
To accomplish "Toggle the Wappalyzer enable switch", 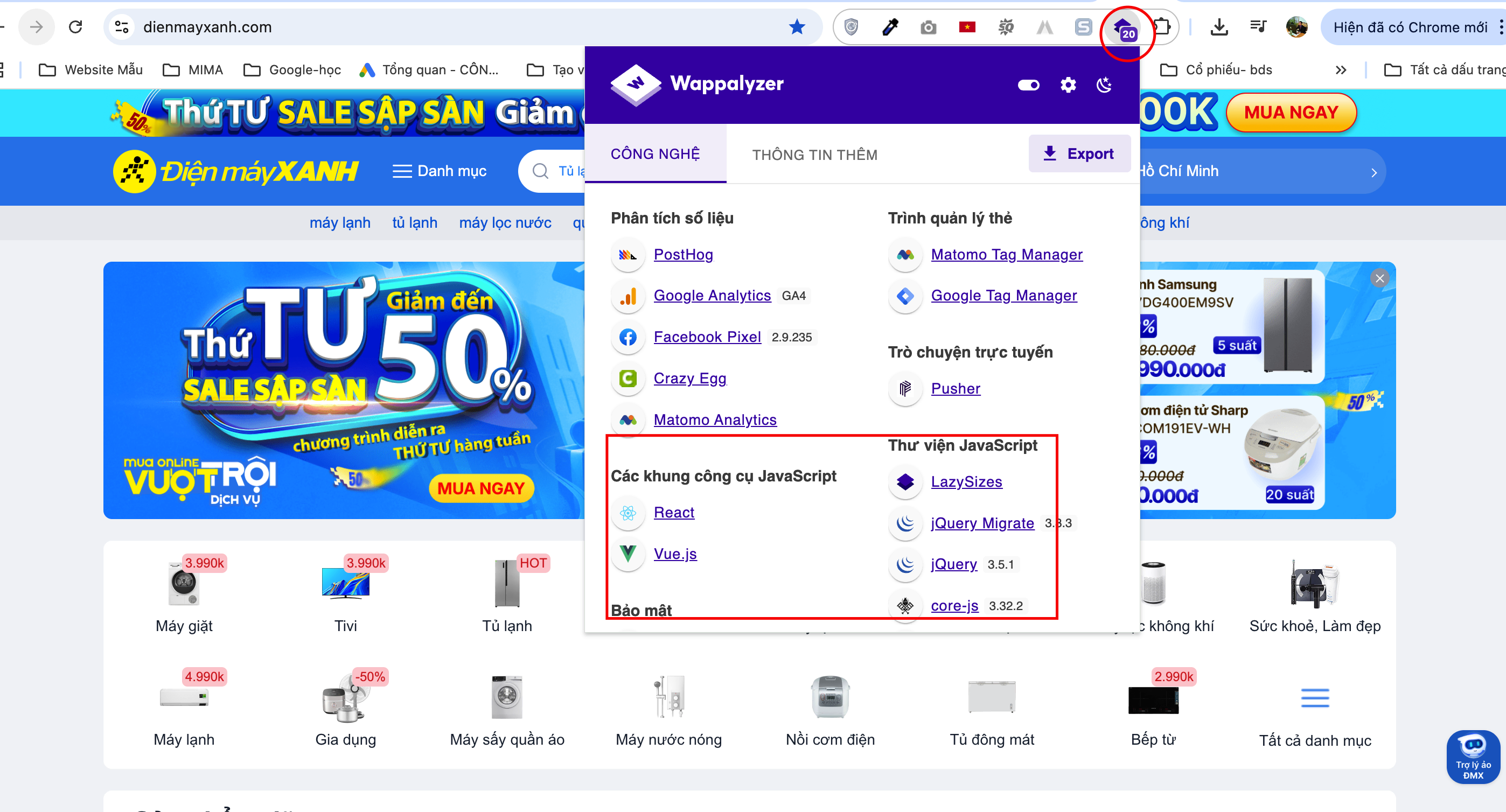I will pos(1028,86).
